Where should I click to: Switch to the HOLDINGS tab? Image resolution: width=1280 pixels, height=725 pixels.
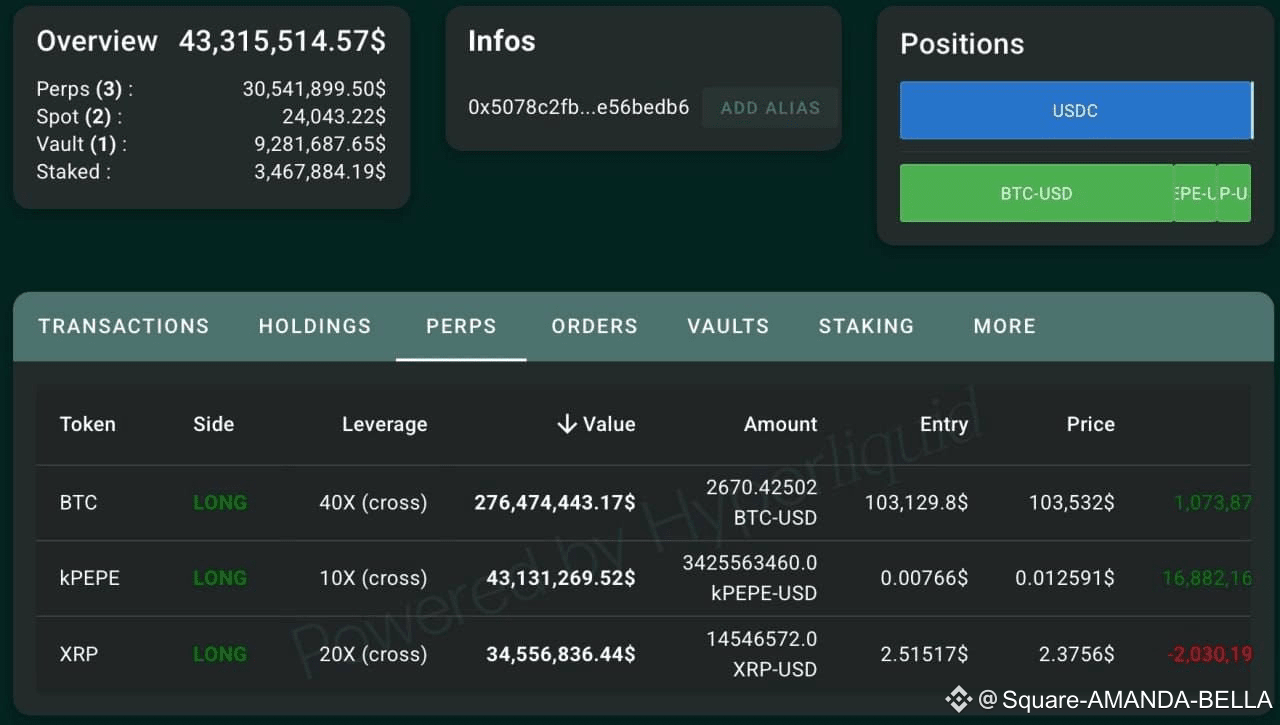[x=314, y=326]
